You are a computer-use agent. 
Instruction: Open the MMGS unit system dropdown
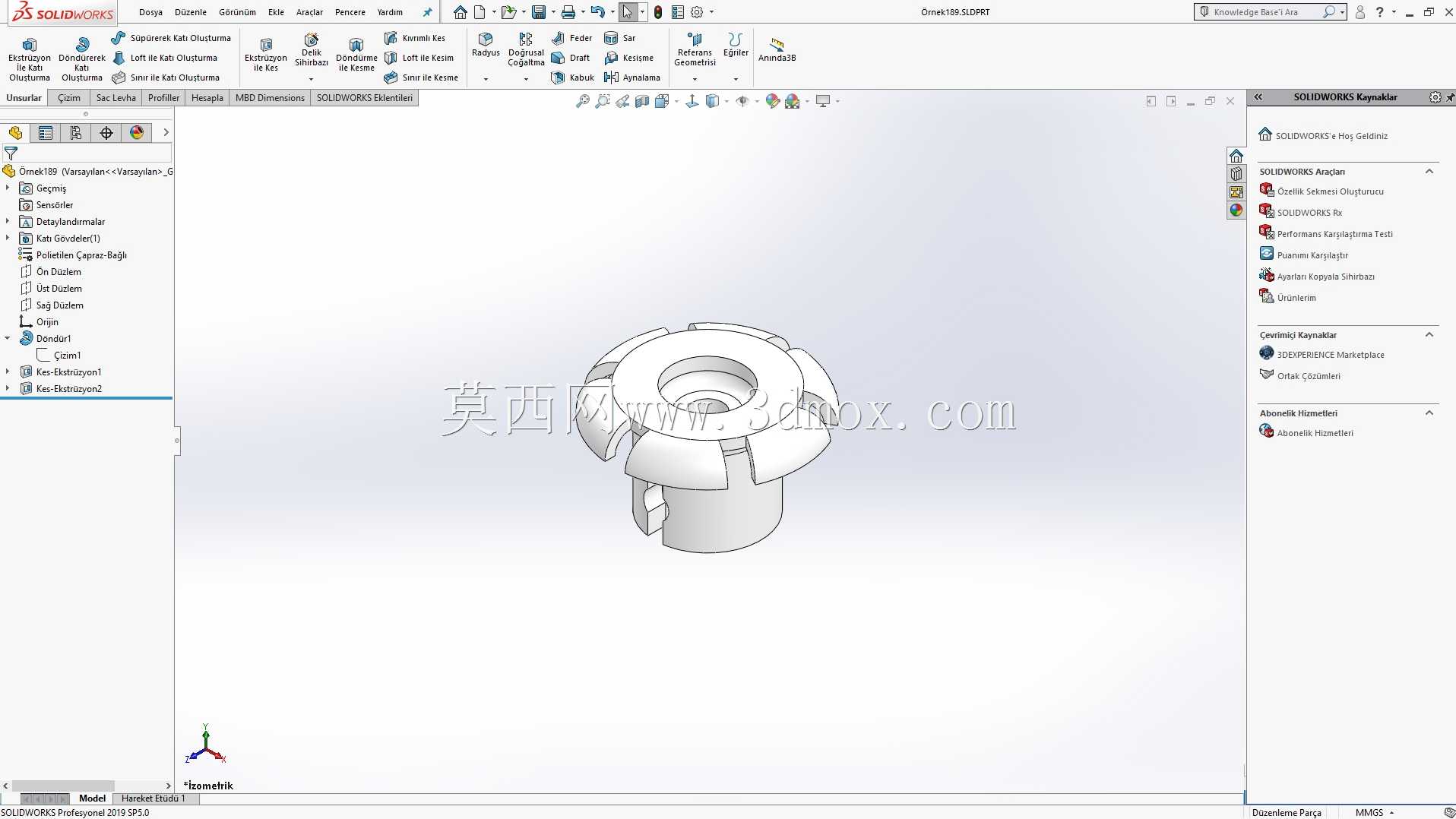(x=1375, y=812)
